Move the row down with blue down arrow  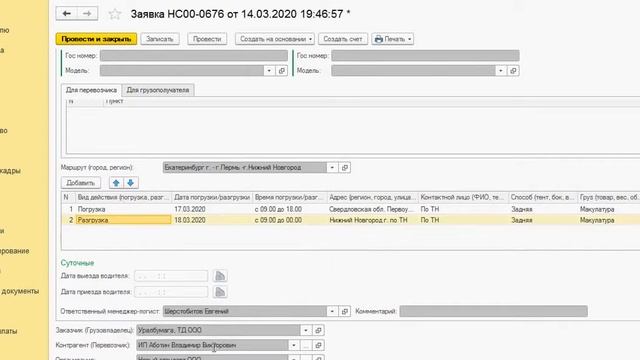point(131,183)
